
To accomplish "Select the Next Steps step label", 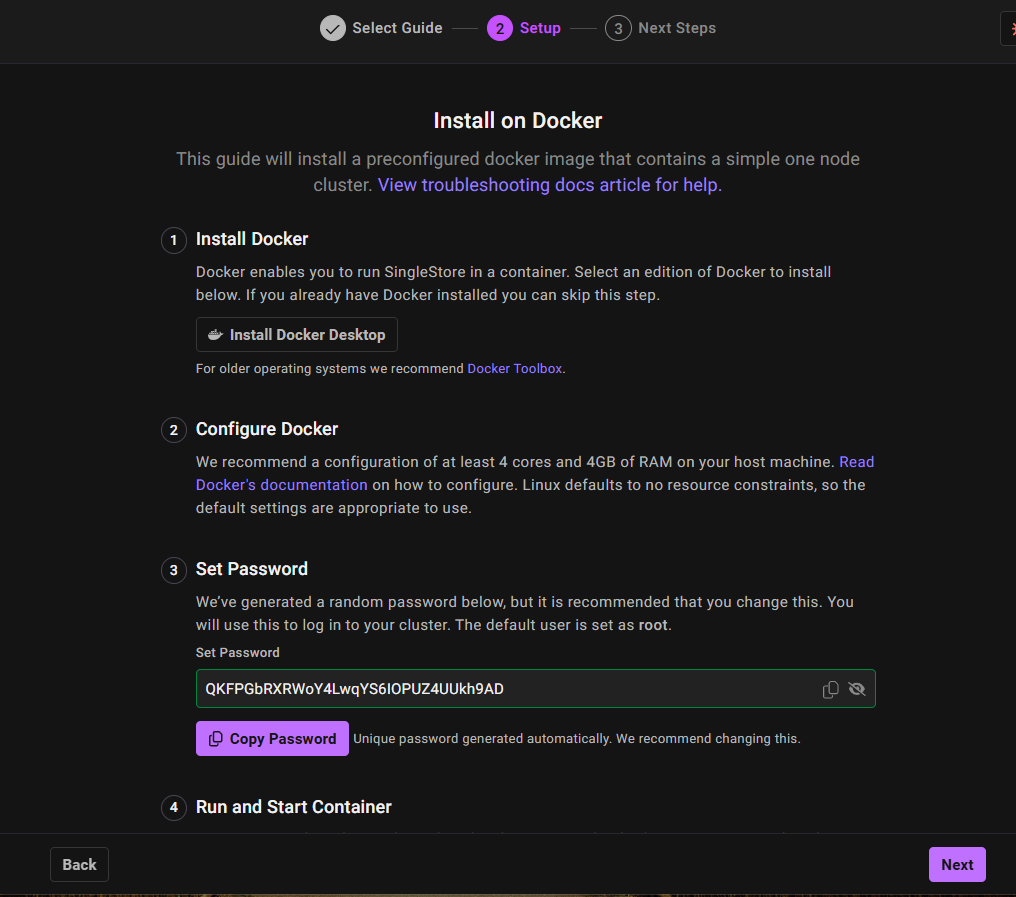I will point(677,29).
